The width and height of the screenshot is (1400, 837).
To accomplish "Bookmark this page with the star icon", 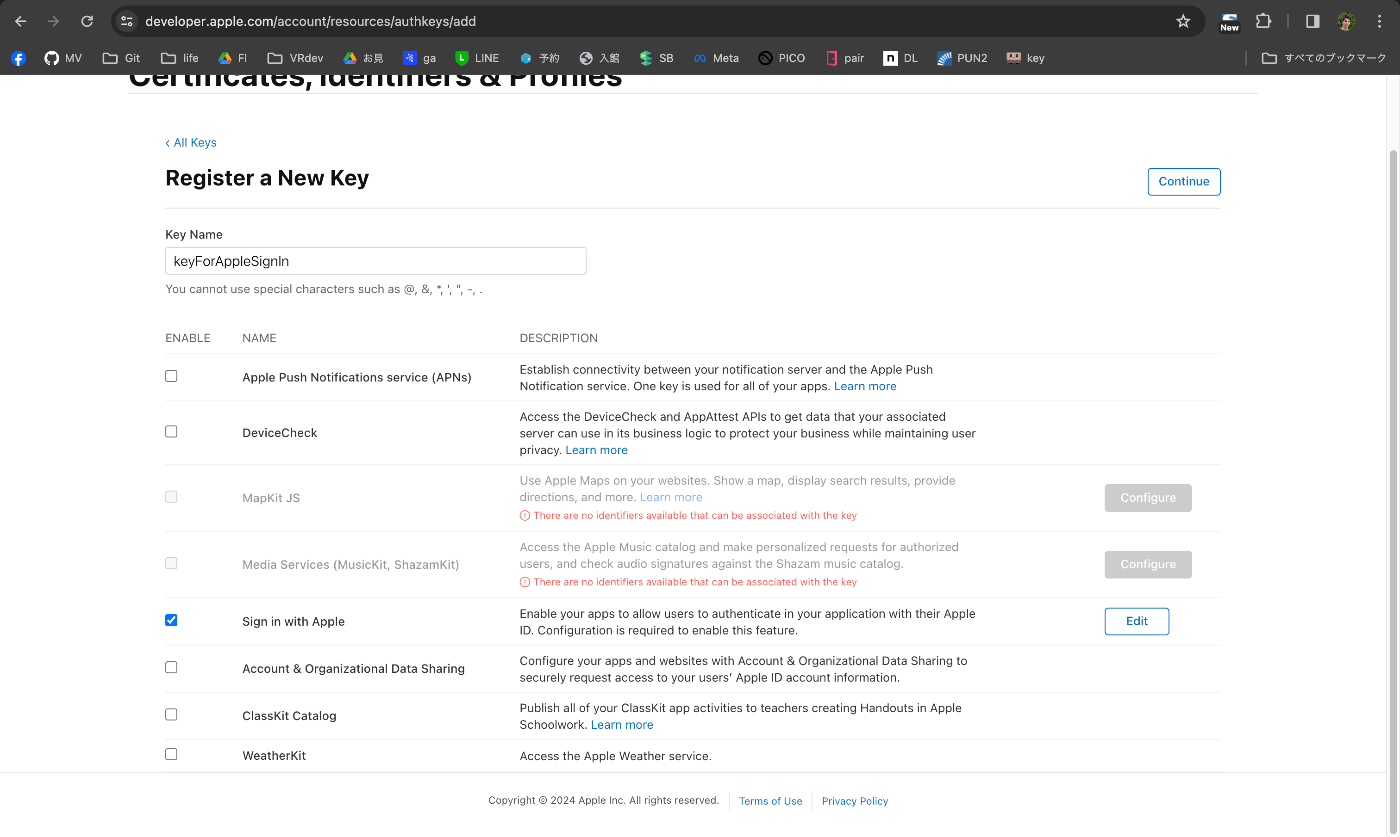I will tap(1183, 21).
